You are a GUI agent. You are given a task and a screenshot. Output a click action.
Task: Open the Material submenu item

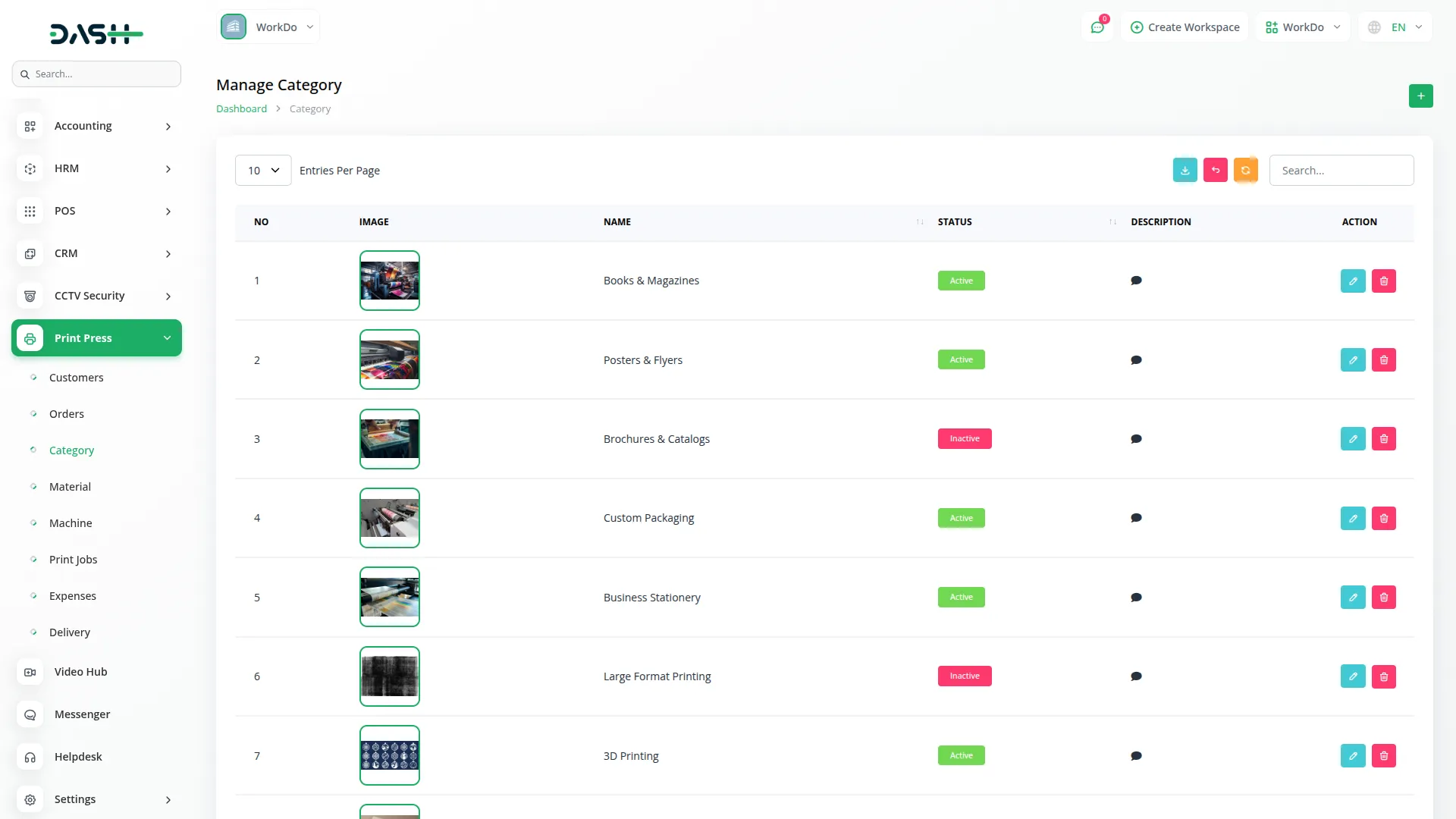click(x=70, y=487)
